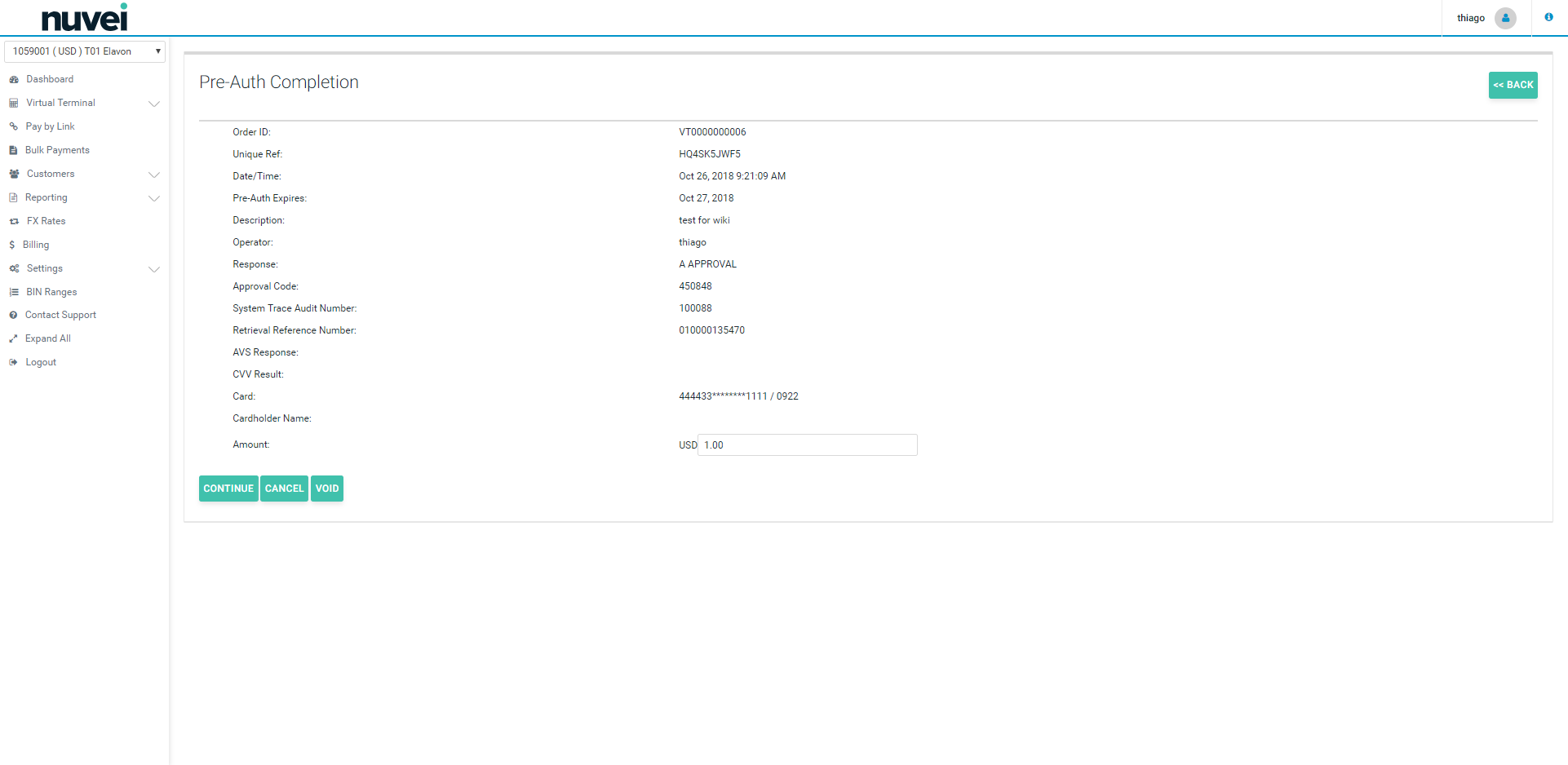Screen dimensions: 1568x765
Task: Open the terminal selector dropdown 1059001
Action: coord(85,51)
